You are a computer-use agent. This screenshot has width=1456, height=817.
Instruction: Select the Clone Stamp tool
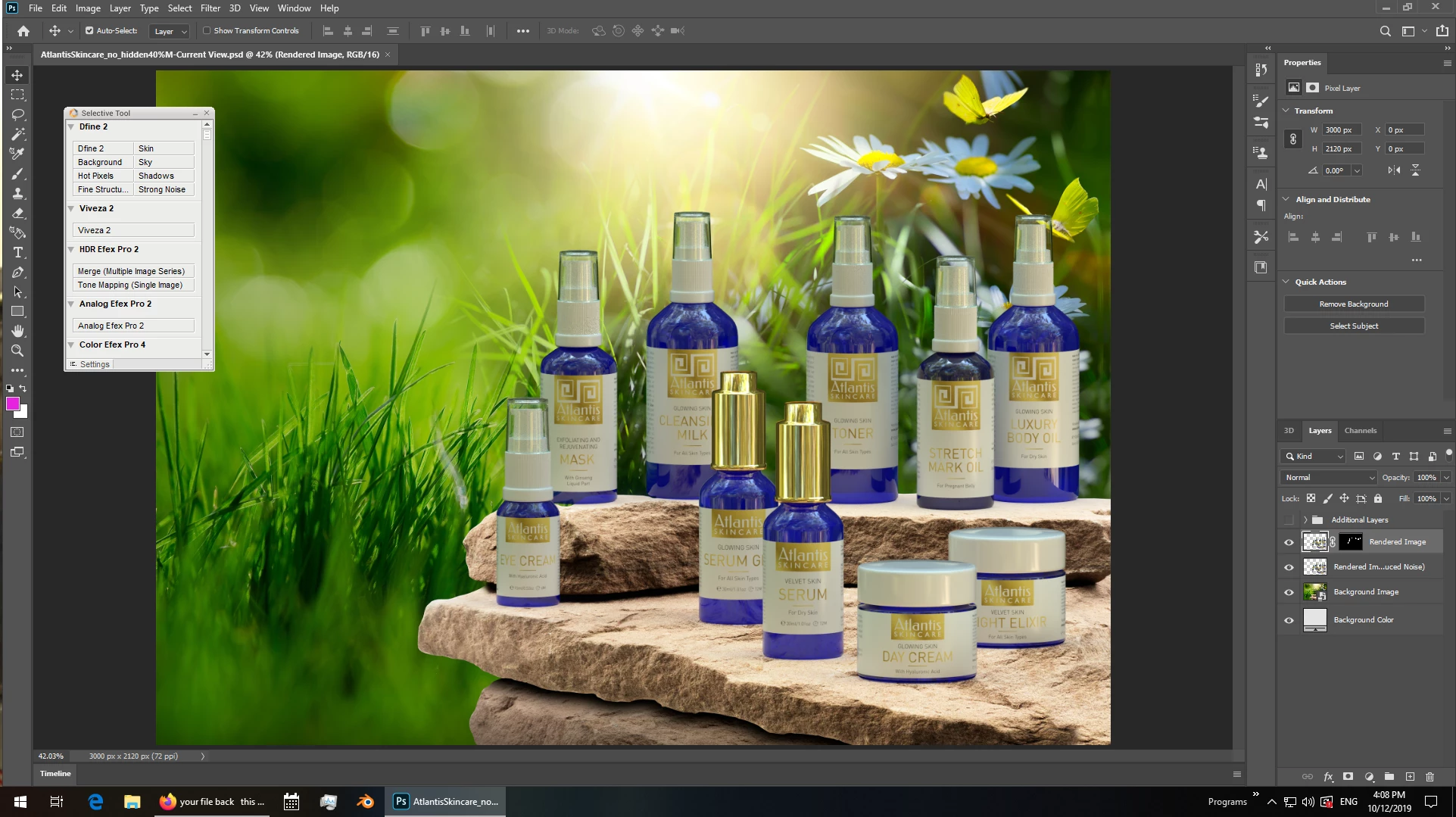tap(17, 193)
